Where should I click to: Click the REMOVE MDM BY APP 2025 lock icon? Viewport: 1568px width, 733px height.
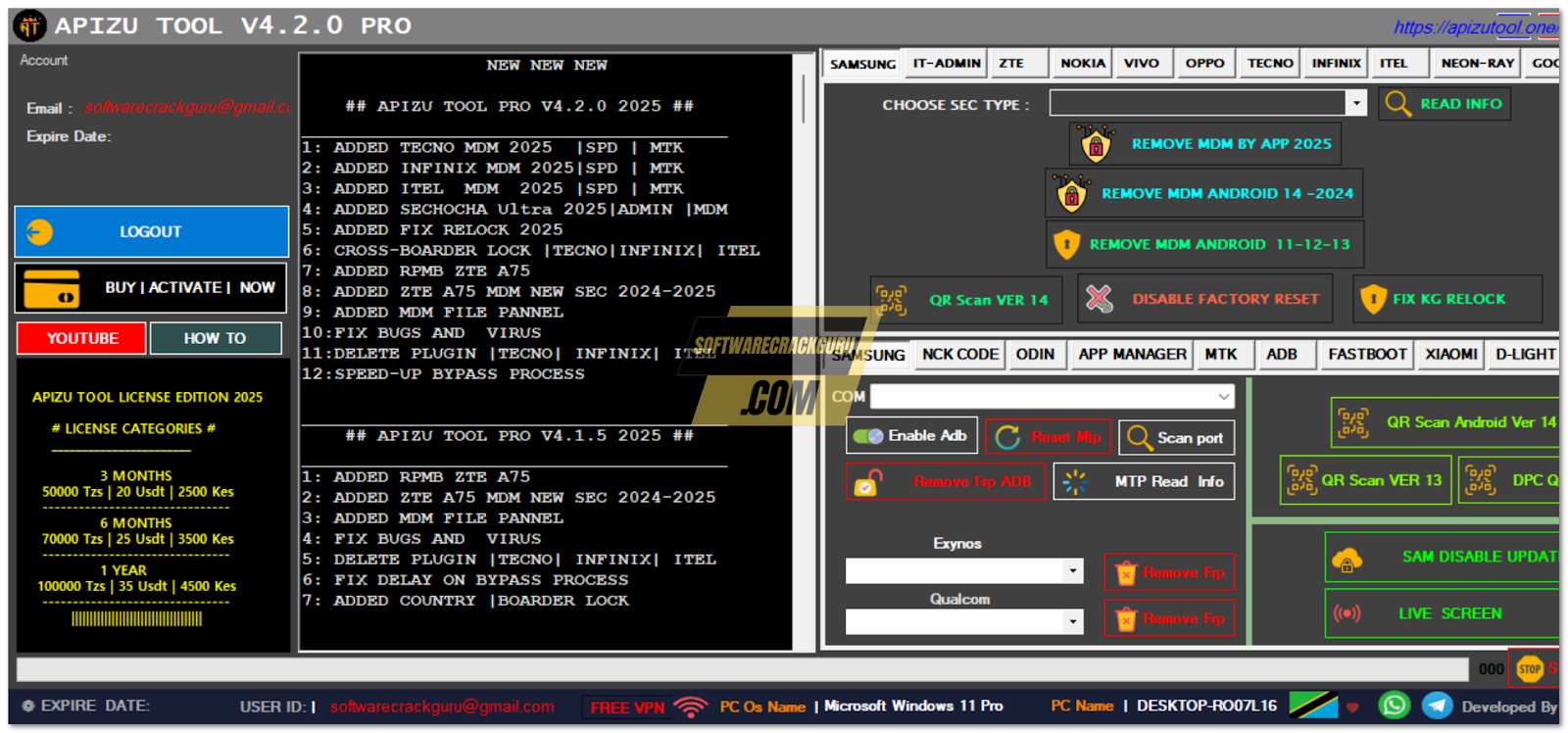1097,144
